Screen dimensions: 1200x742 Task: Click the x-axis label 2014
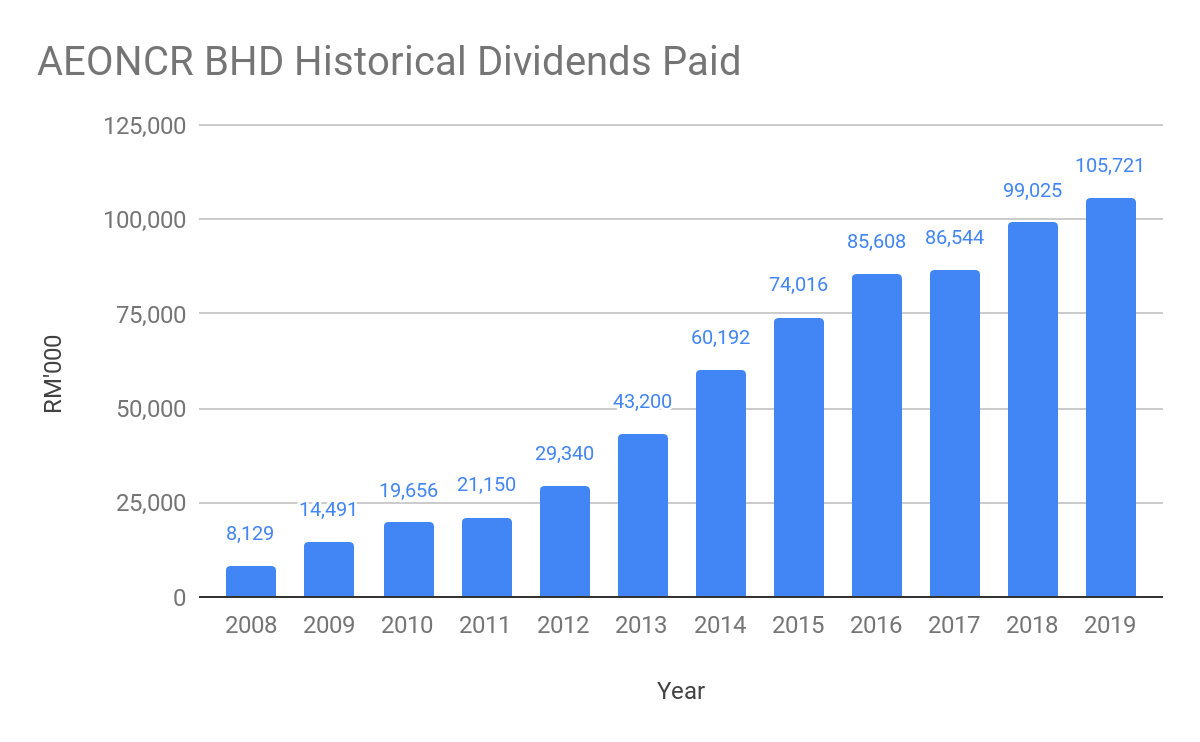721,626
